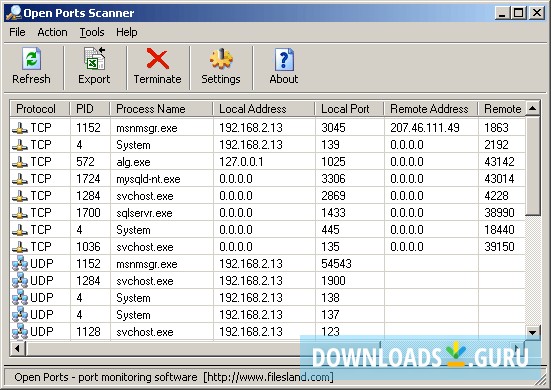This screenshot has width=551, height=390.
Task: Click the Export to Excel icon
Action: point(94,58)
